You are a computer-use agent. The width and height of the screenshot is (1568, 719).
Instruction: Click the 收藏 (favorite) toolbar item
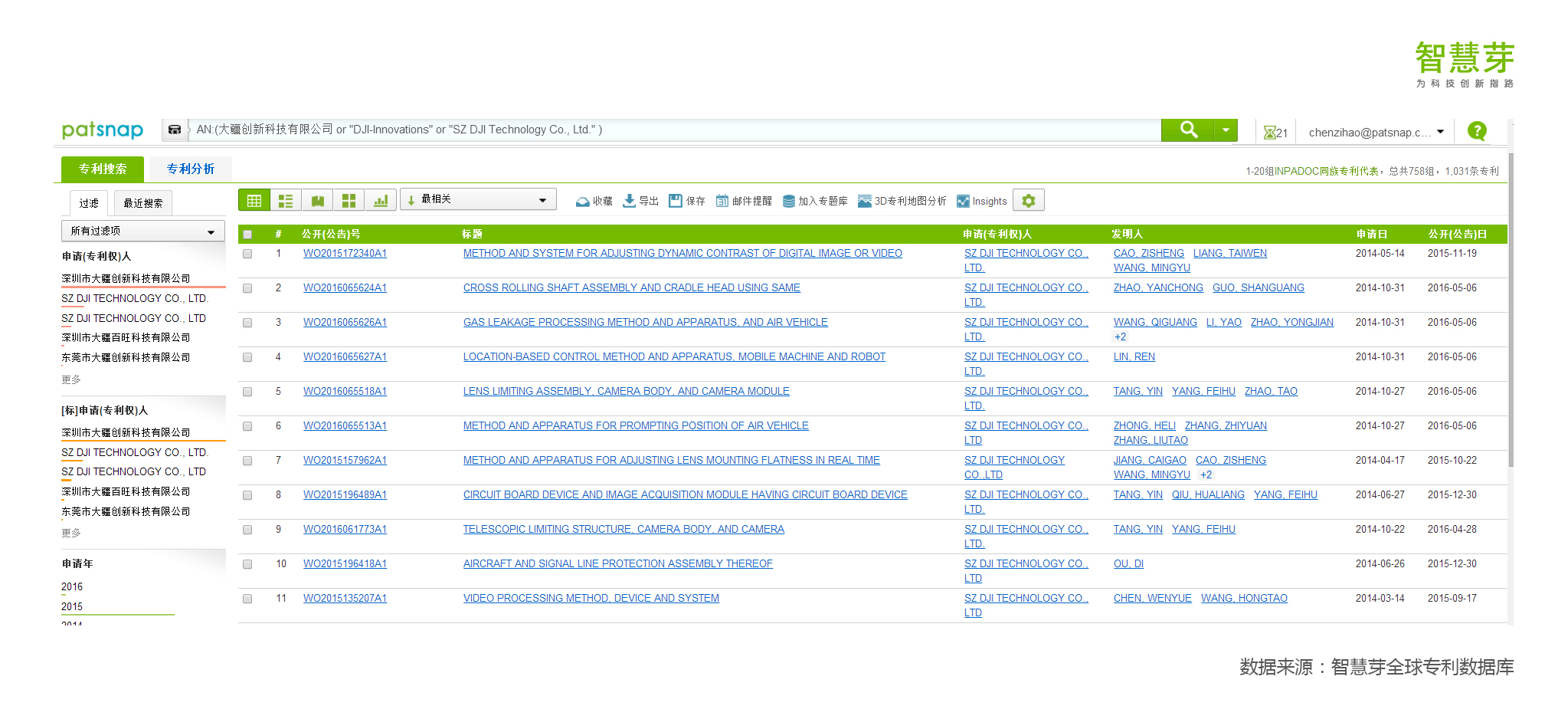pyautogui.click(x=594, y=201)
